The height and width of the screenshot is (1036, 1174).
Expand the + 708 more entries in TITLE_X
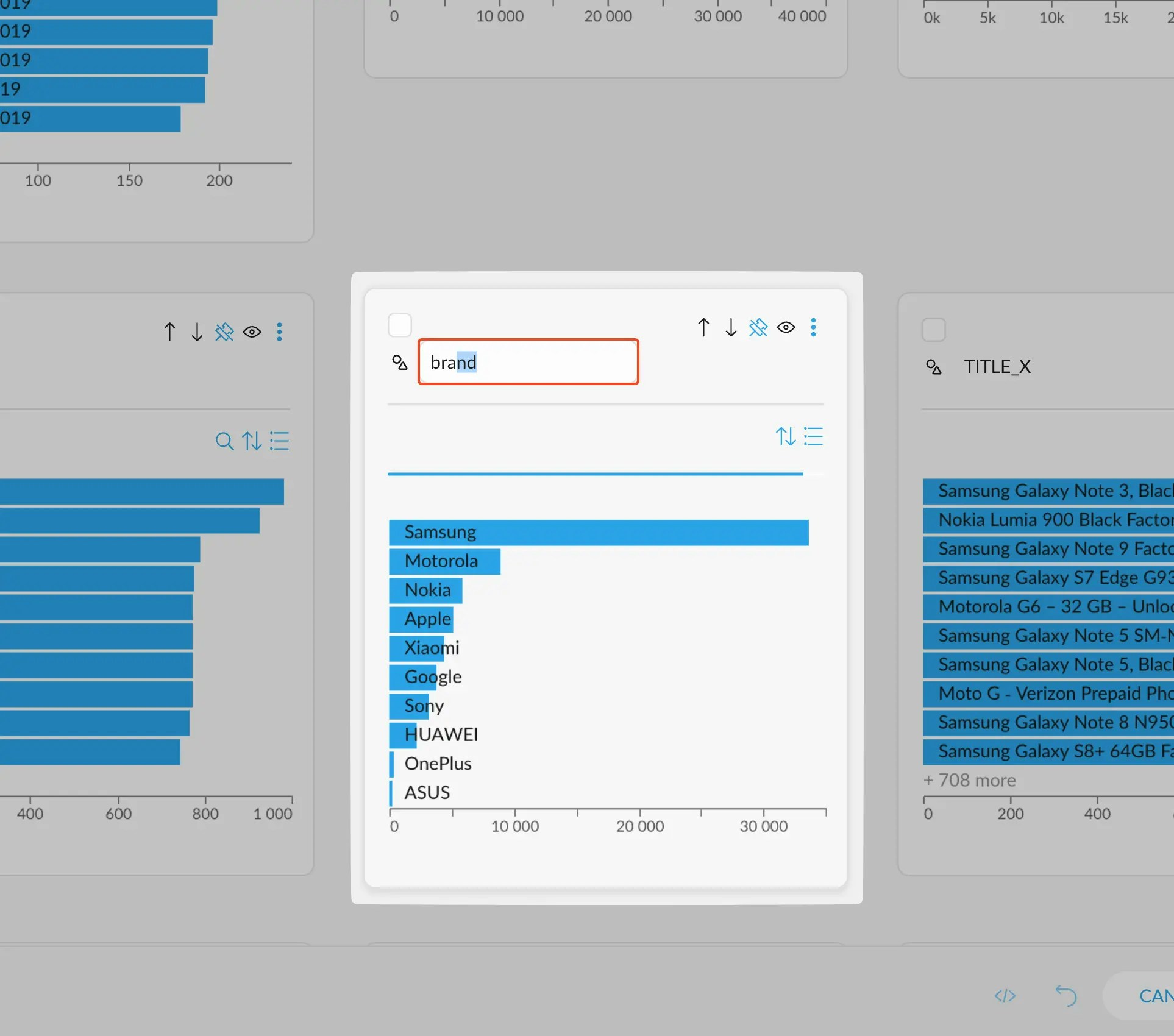969,781
